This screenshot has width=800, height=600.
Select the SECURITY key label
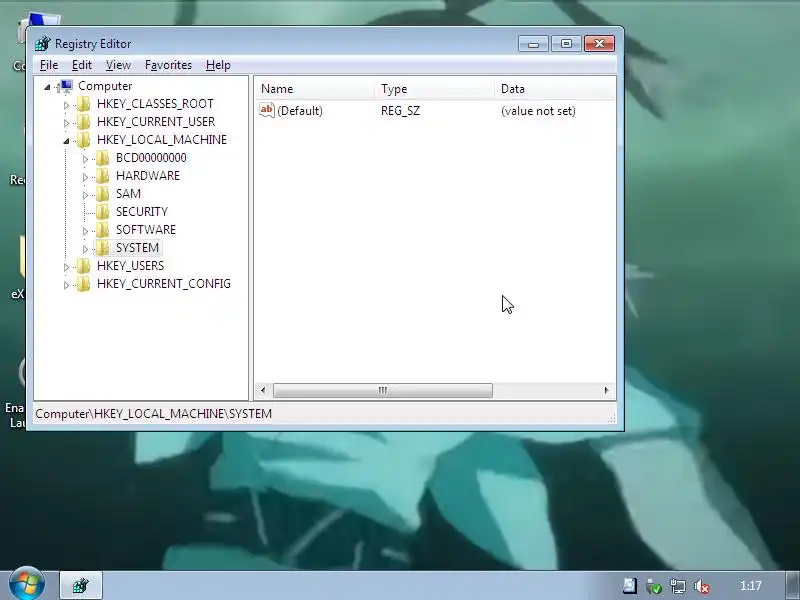[x=142, y=212]
